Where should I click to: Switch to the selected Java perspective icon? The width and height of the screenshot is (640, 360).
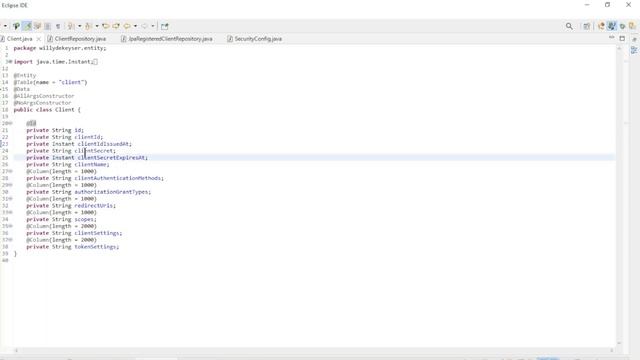[611, 26]
